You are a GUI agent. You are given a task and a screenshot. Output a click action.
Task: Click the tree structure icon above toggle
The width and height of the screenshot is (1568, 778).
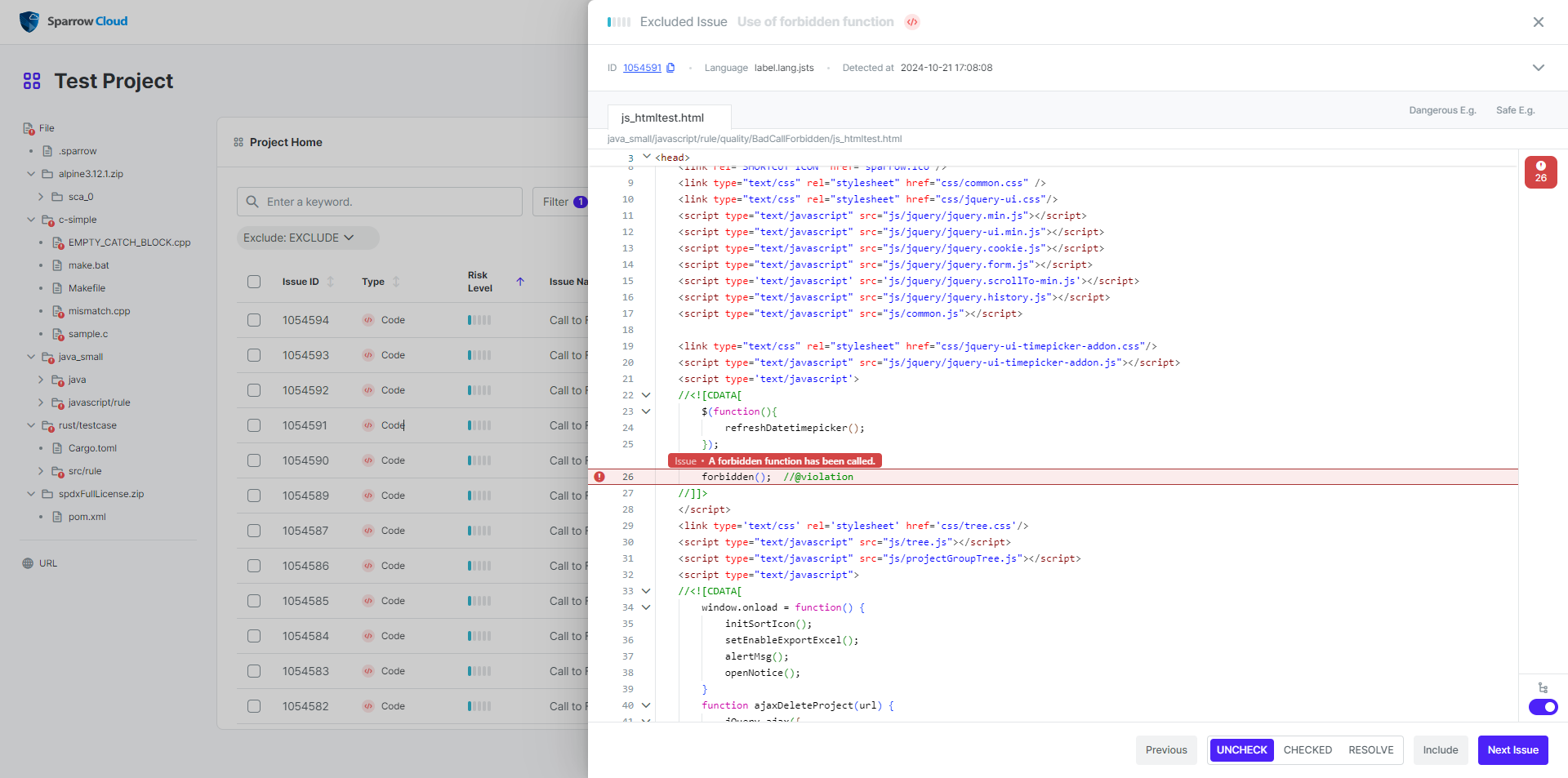click(x=1543, y=687)
